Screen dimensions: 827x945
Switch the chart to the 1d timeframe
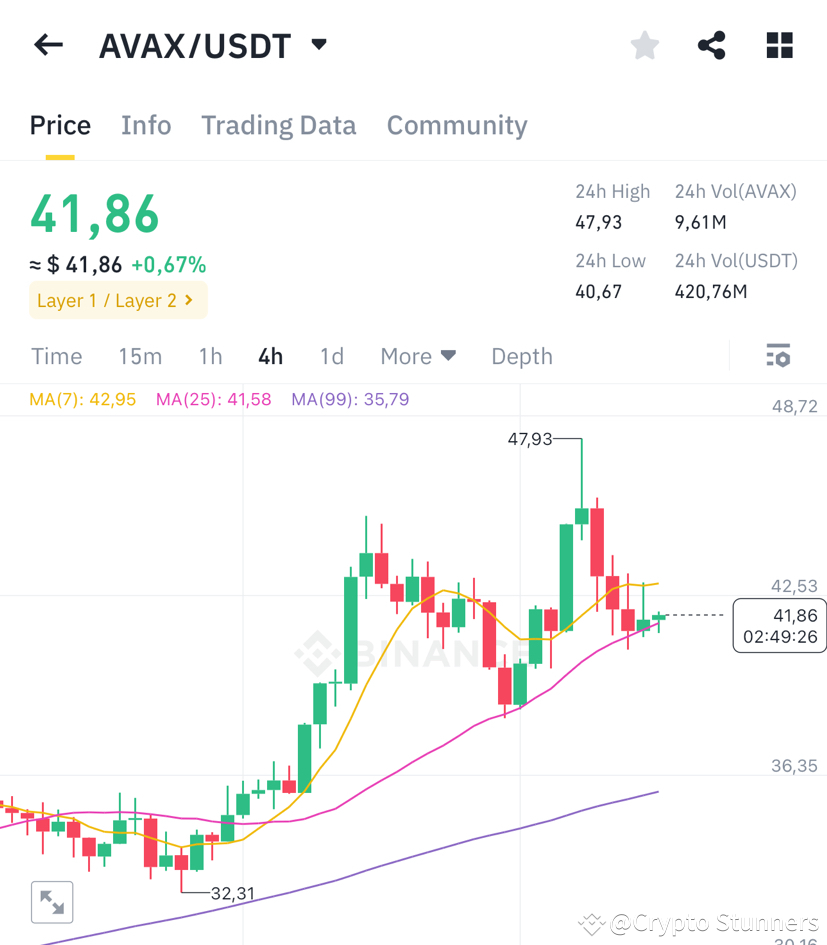point(331,356)
